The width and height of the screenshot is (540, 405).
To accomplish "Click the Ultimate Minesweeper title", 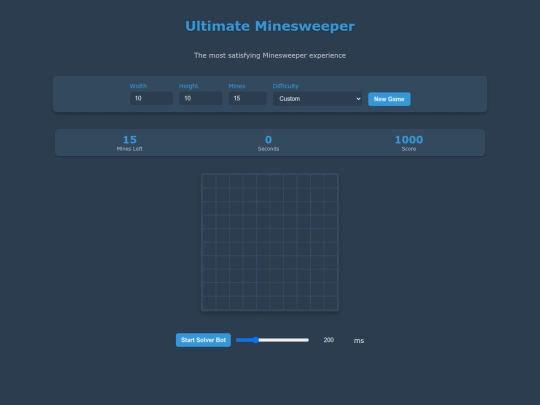I will [270, 26].
